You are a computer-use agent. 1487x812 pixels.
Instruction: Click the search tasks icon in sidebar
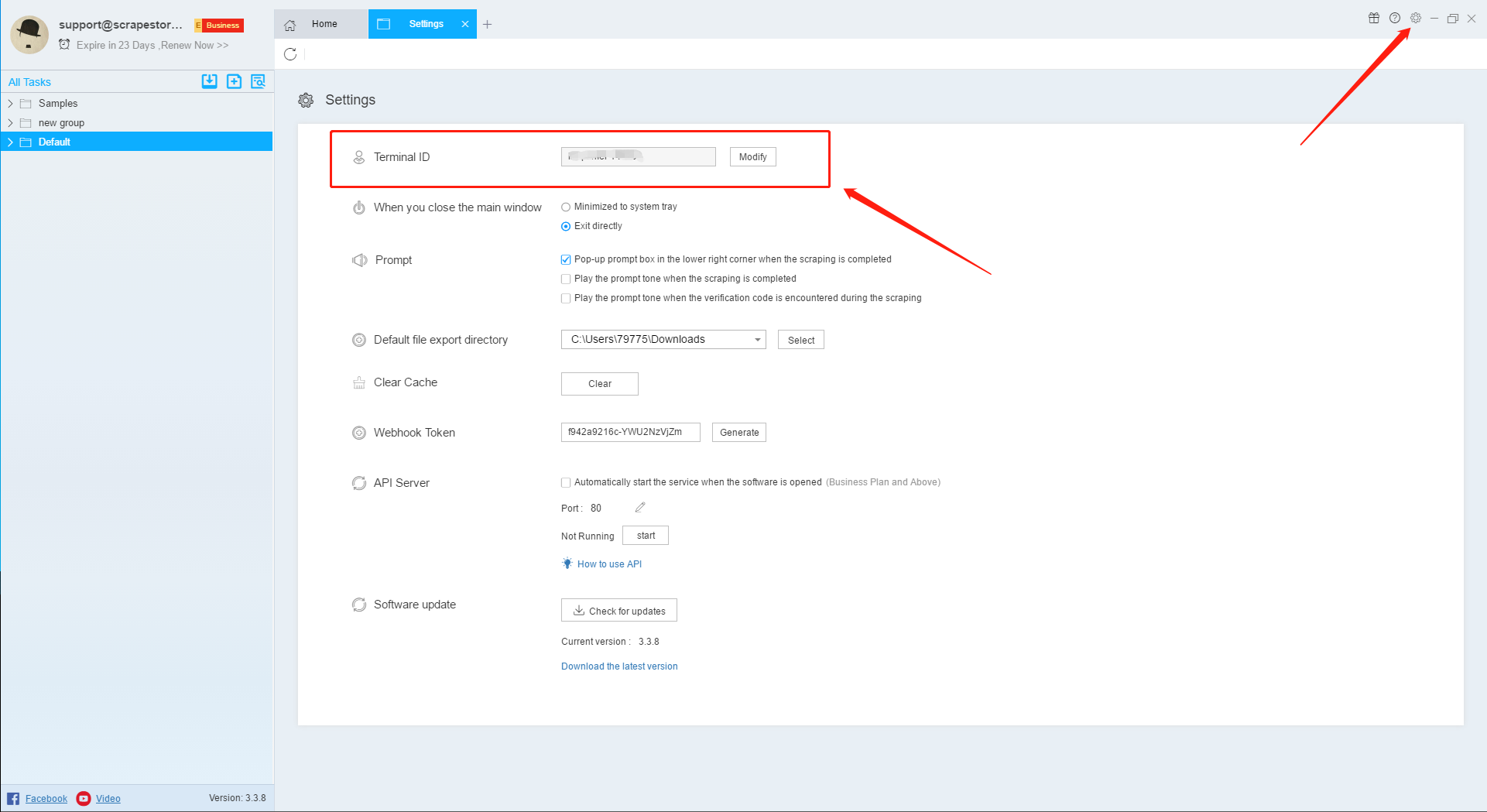pyautogui.click(x=258, y=81)
